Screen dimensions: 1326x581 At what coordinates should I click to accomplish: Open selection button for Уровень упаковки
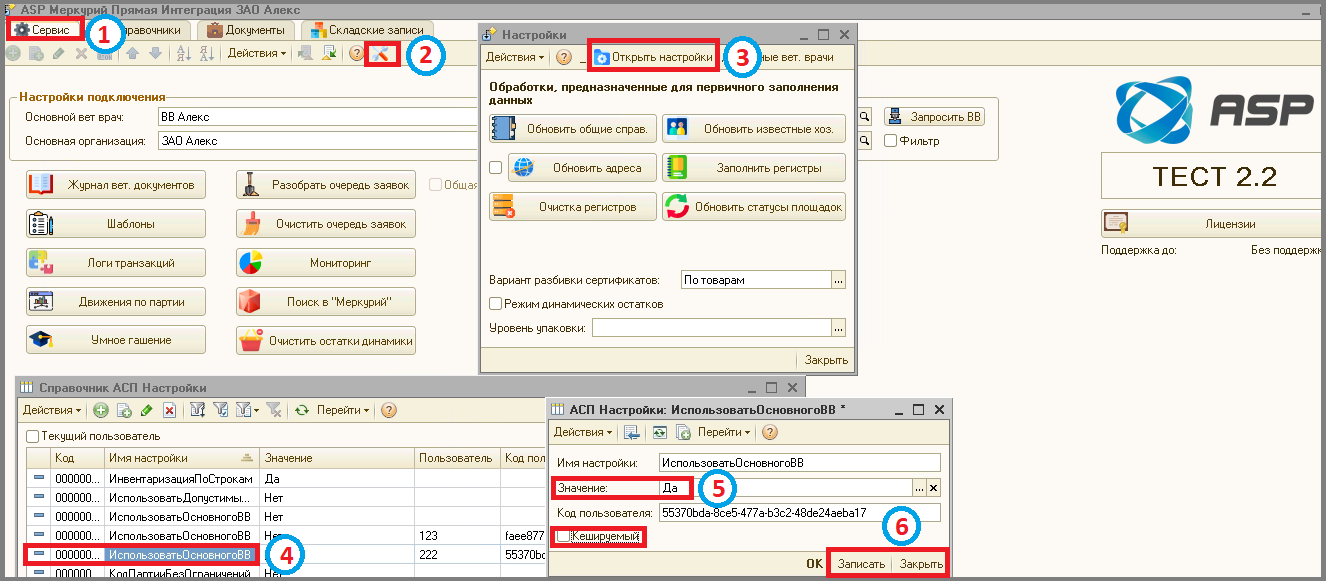click(x=839, y=327)
